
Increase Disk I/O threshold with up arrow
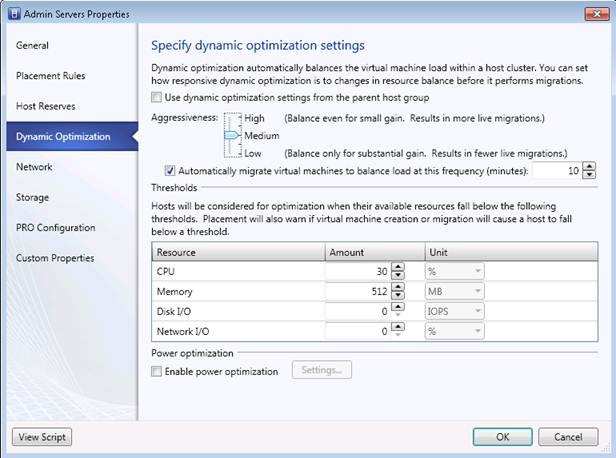coord(398,307)
